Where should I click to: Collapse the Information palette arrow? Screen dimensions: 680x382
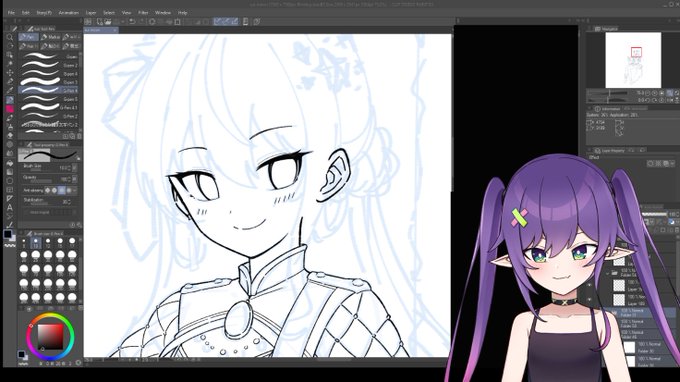589,108
